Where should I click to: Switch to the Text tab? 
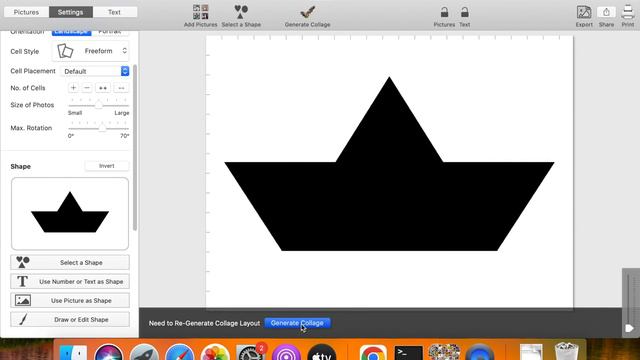coord(114,12)
